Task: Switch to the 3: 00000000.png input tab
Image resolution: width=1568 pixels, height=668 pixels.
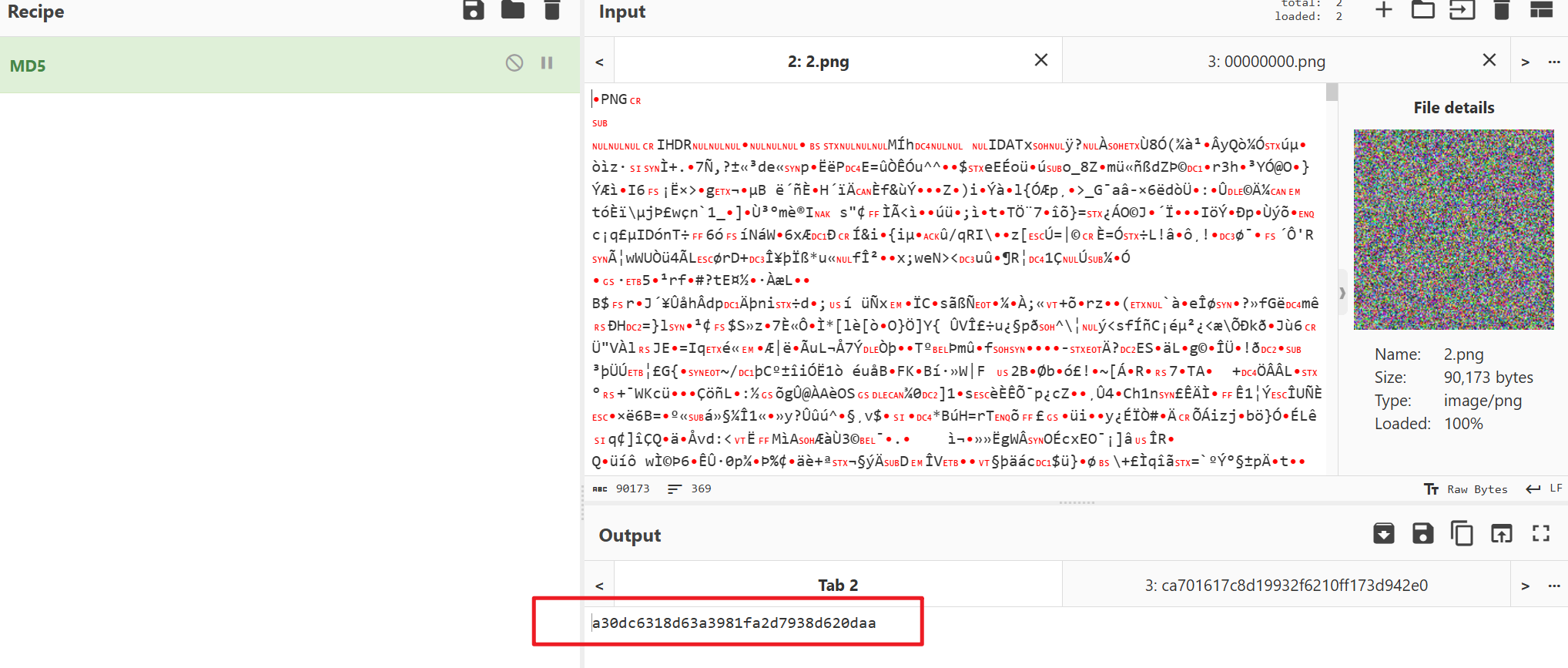Action: 1266,62
